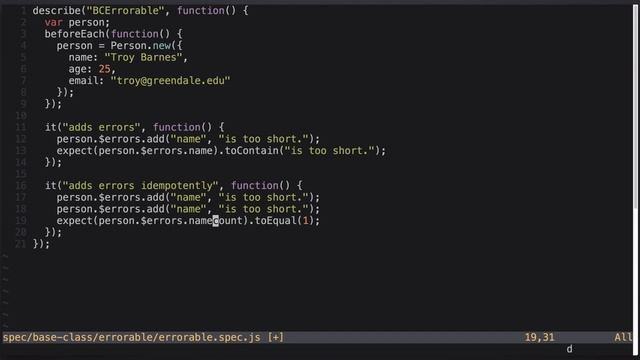Click the "adds errors" test title on line 11

click(101, 127)
